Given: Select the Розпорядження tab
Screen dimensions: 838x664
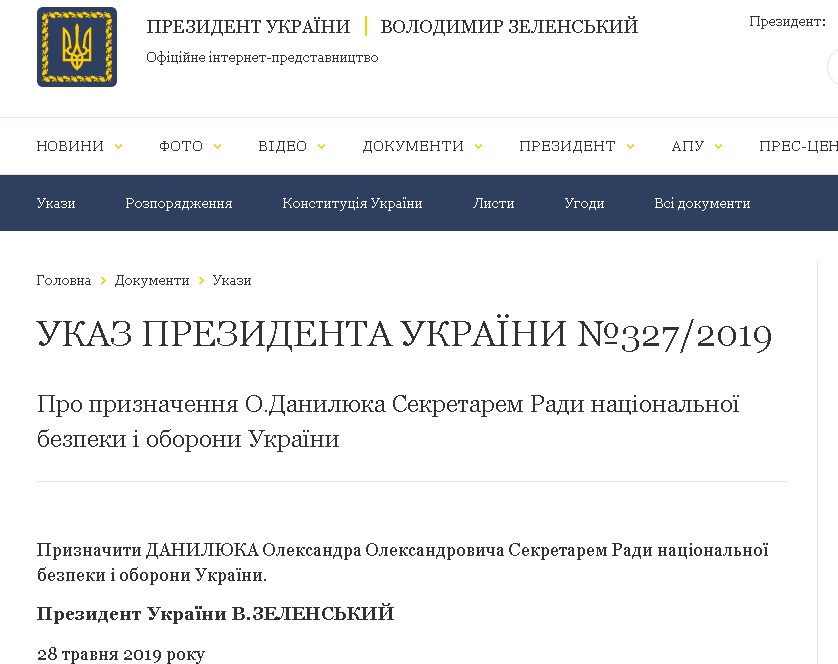Looking at the screenshot, I should pos(179,203).
